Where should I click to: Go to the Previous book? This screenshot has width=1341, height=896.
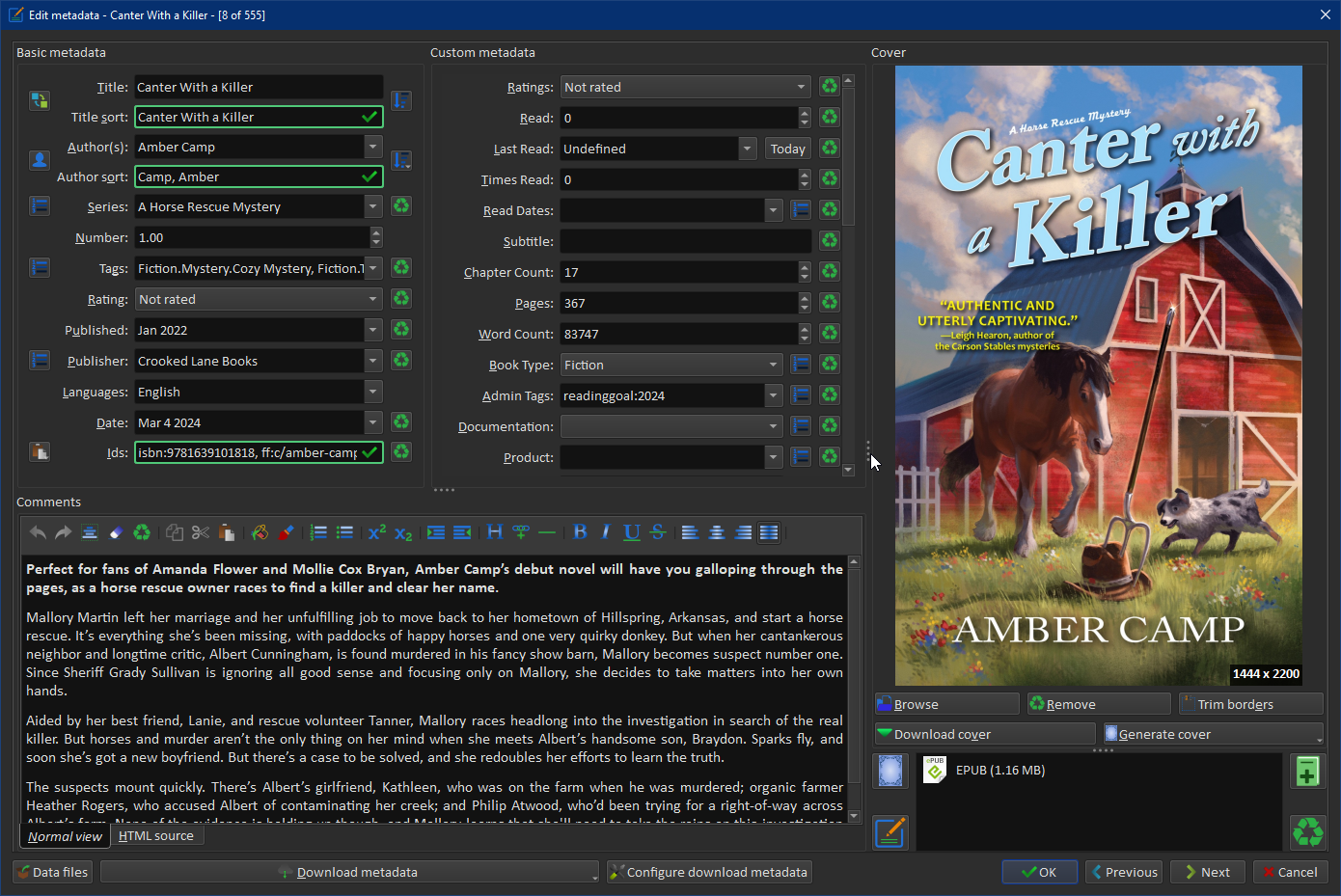[x=1124, y=872]
